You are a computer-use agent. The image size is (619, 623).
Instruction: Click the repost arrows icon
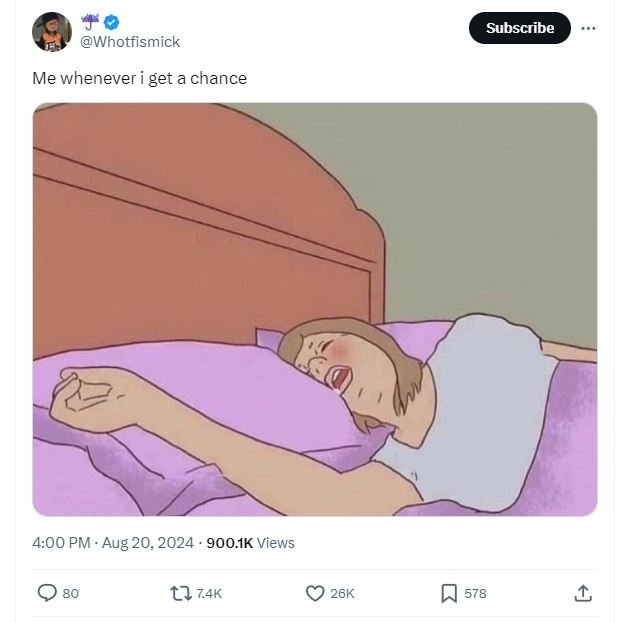[180, 593]
